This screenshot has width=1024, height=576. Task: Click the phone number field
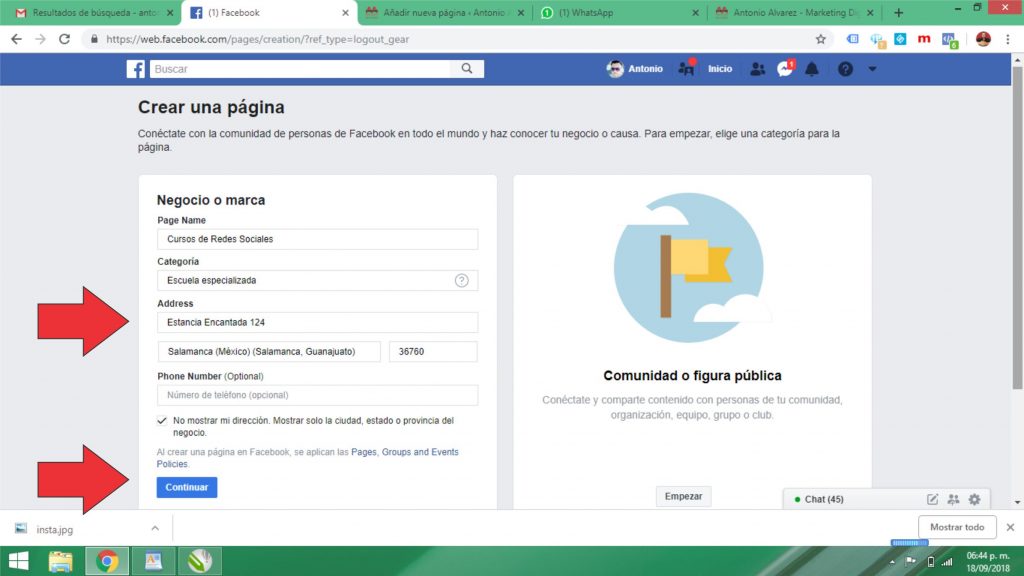[x=317, y=395]
